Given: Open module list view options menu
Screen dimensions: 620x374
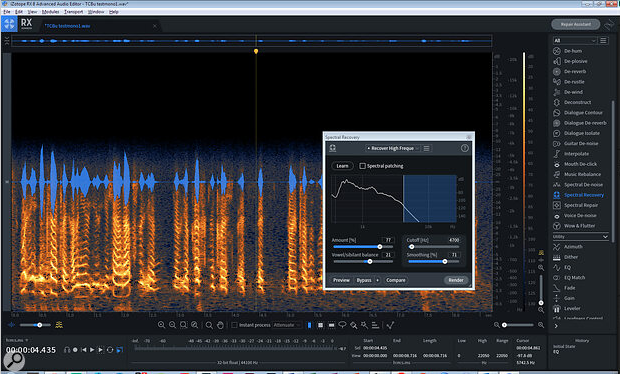Looking at the screenshot, I should 603,40.
